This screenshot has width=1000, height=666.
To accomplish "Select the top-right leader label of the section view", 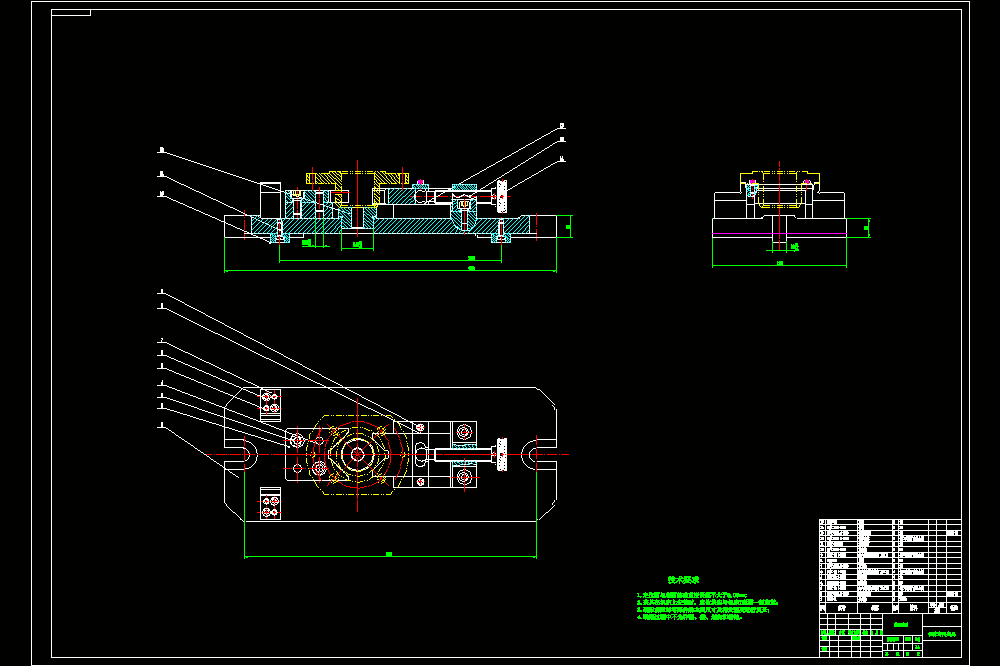I will click(x=562, y=126).
